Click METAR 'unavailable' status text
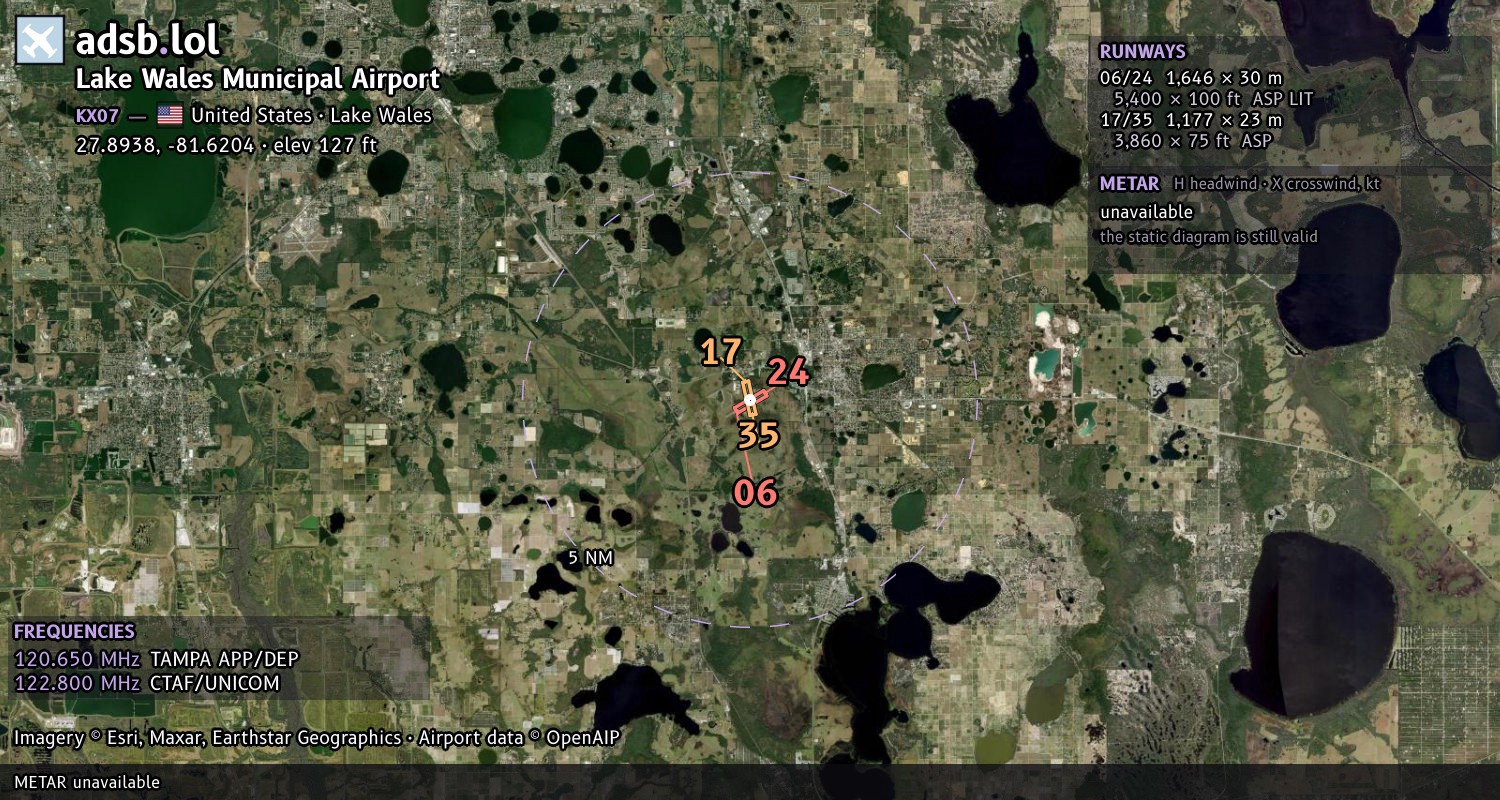The image size is (1500, 800). pyautogui.click(x=1146, y=212)
